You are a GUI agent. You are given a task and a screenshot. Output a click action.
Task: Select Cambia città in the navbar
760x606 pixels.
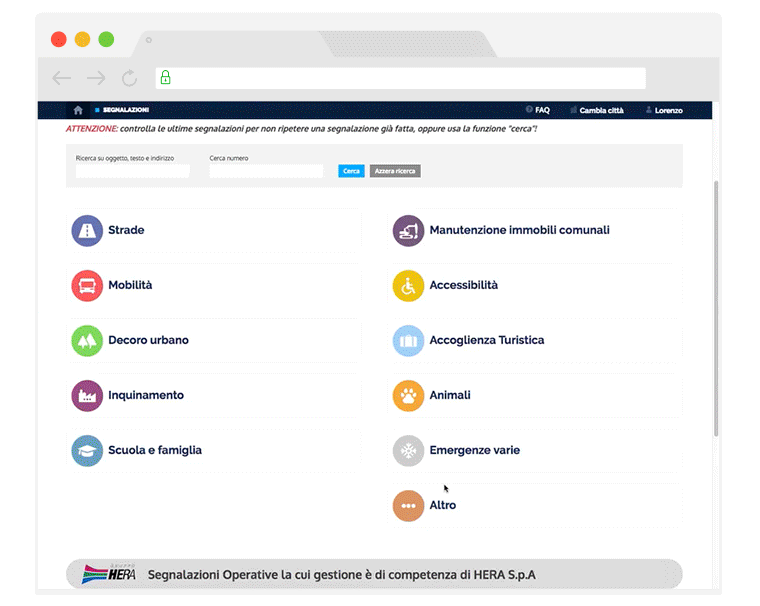click(x=597, y=110)
